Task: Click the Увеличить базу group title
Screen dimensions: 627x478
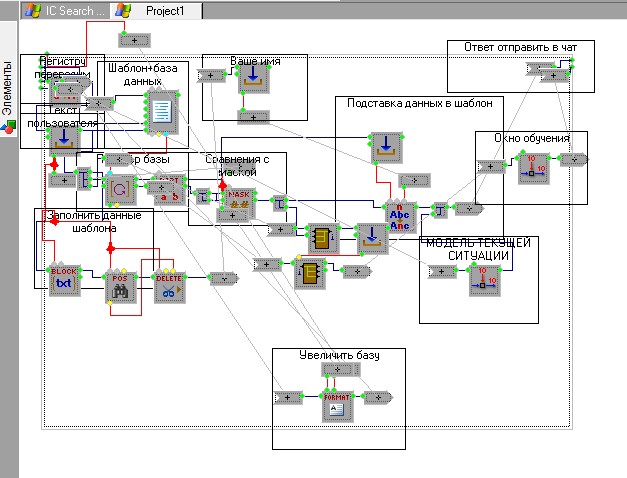Action: (338, 355)
